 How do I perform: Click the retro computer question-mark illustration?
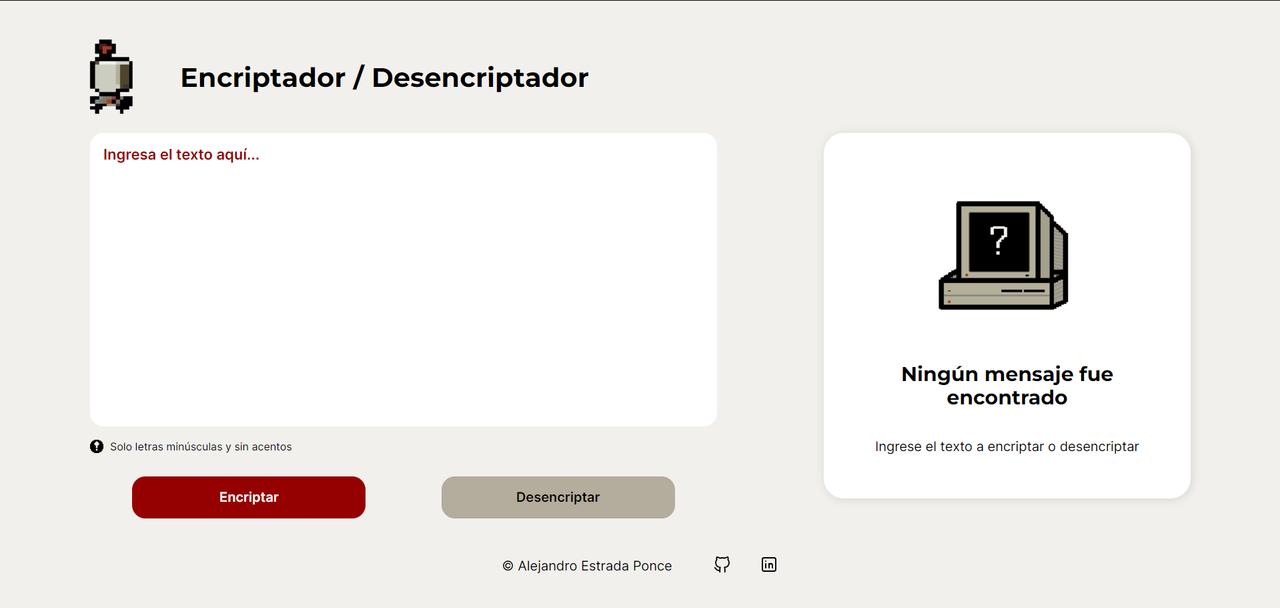click(x=1002, y=255)
